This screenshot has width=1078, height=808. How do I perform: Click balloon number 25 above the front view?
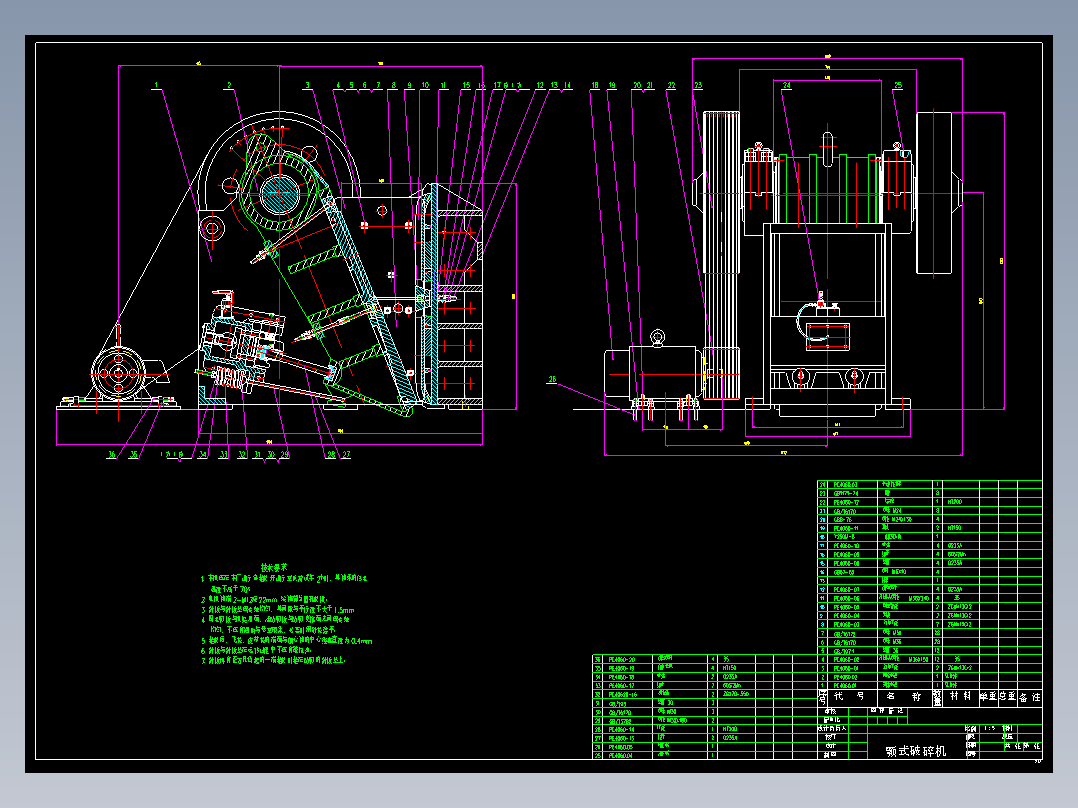[x=898, y=85]
